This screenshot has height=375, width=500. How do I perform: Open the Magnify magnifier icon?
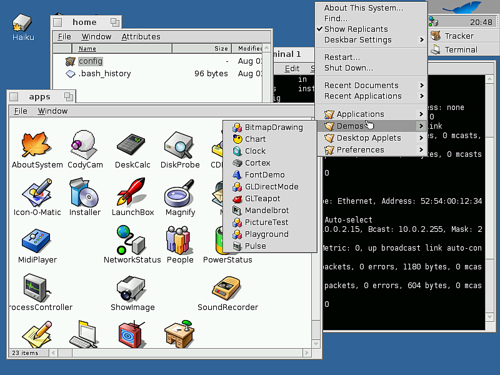point(179,193)
